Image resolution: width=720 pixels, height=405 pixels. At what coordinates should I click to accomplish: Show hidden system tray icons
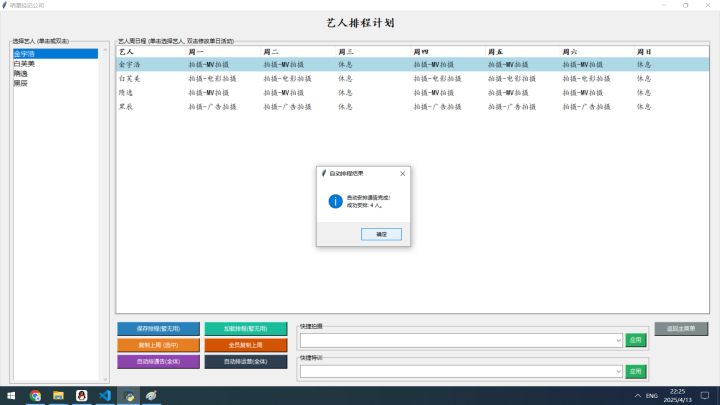pyautogui.click(x=637, y=395)
